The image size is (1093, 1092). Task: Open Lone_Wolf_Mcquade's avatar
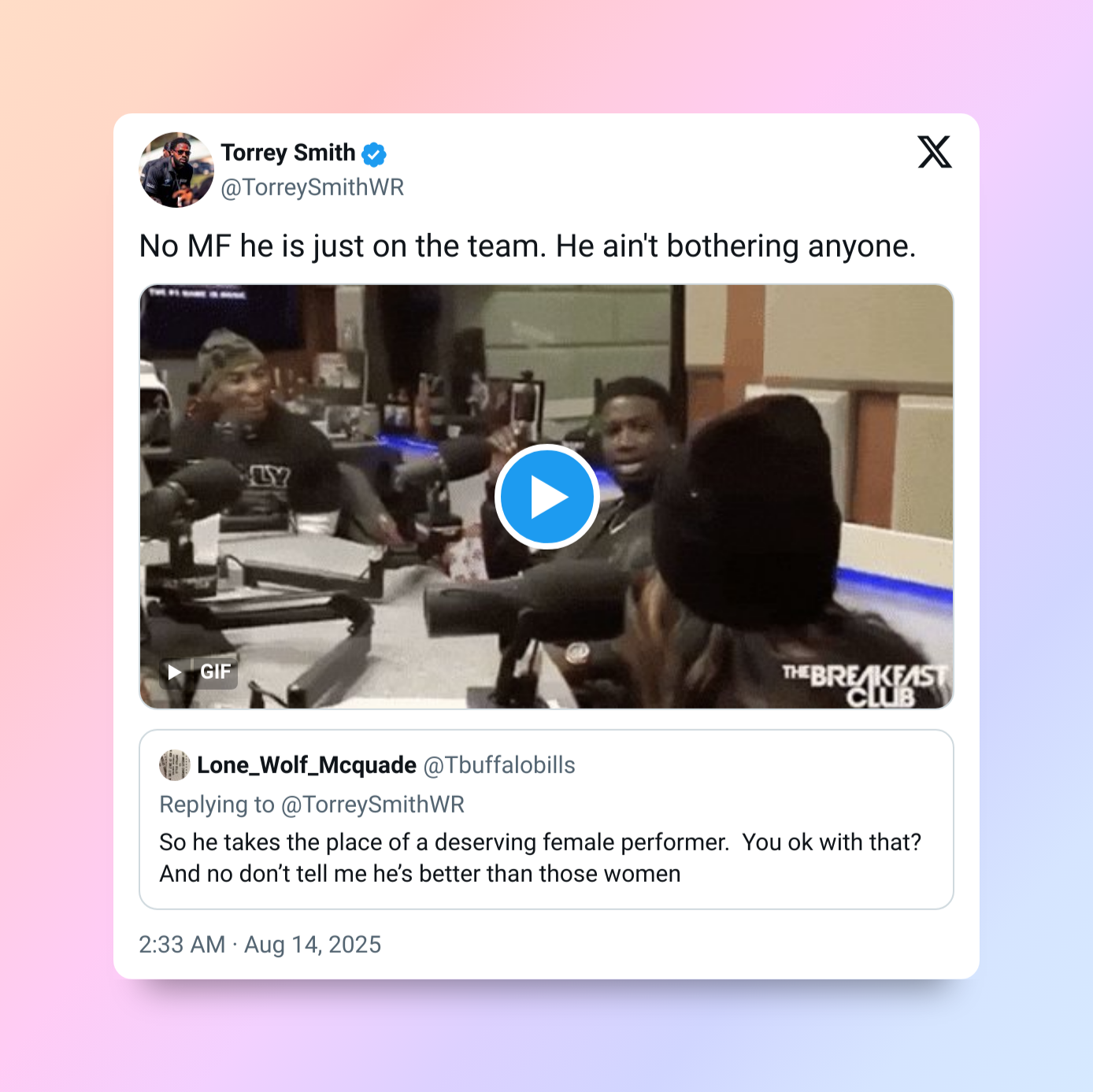click(x=175, y=765)
